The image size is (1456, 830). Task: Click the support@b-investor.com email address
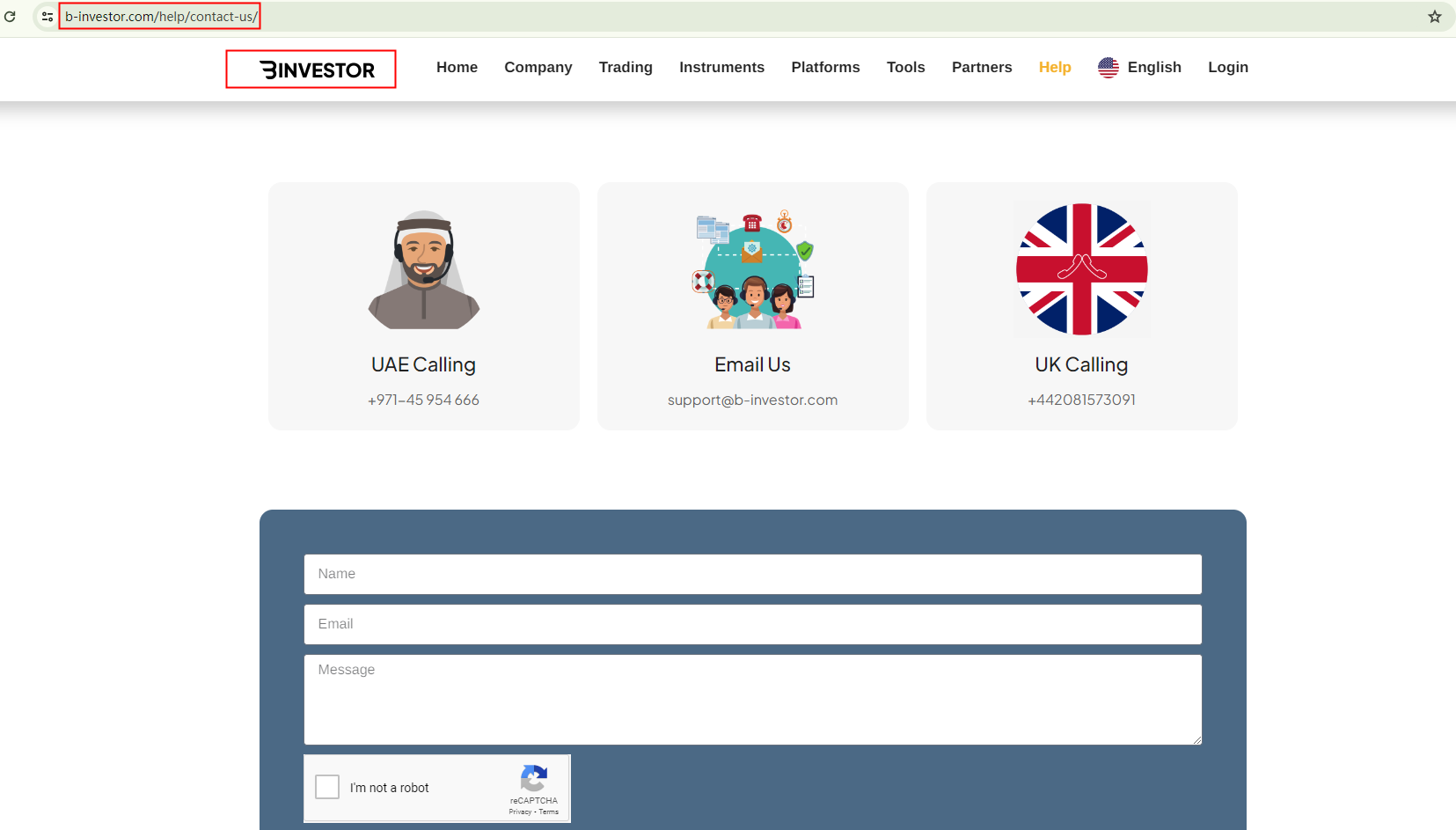tap(752, 400)
